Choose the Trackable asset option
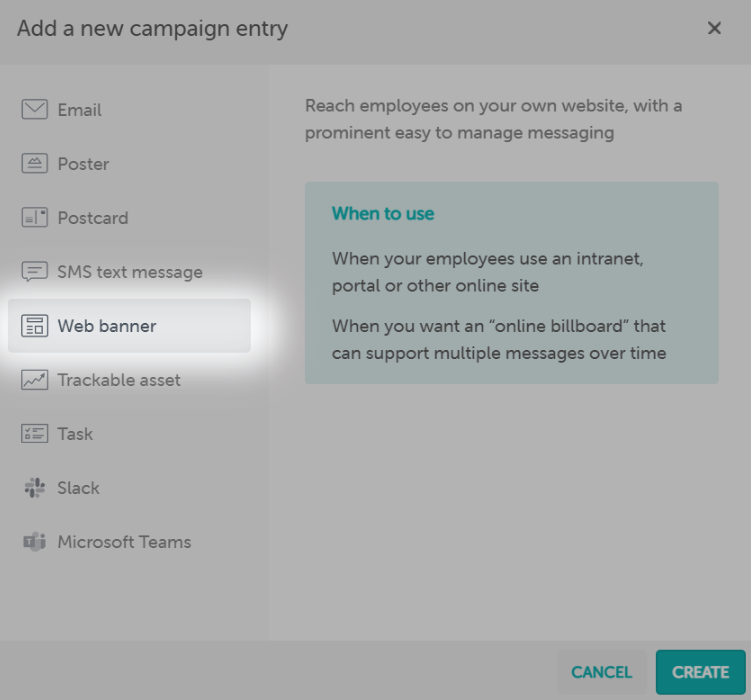 pyautogui.click(x=119, y=380)
